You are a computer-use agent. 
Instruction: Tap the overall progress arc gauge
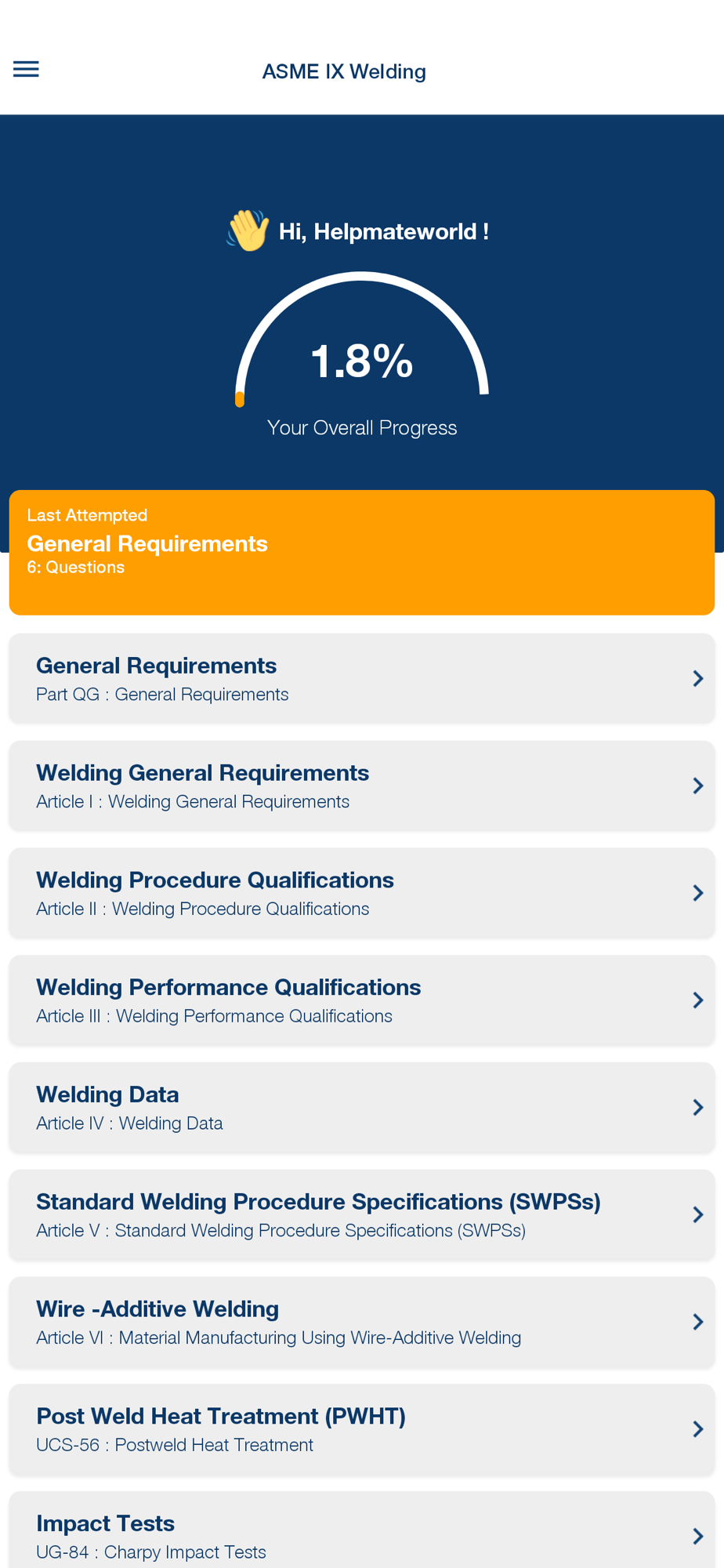pyautogui.click(x=362, y=339)
